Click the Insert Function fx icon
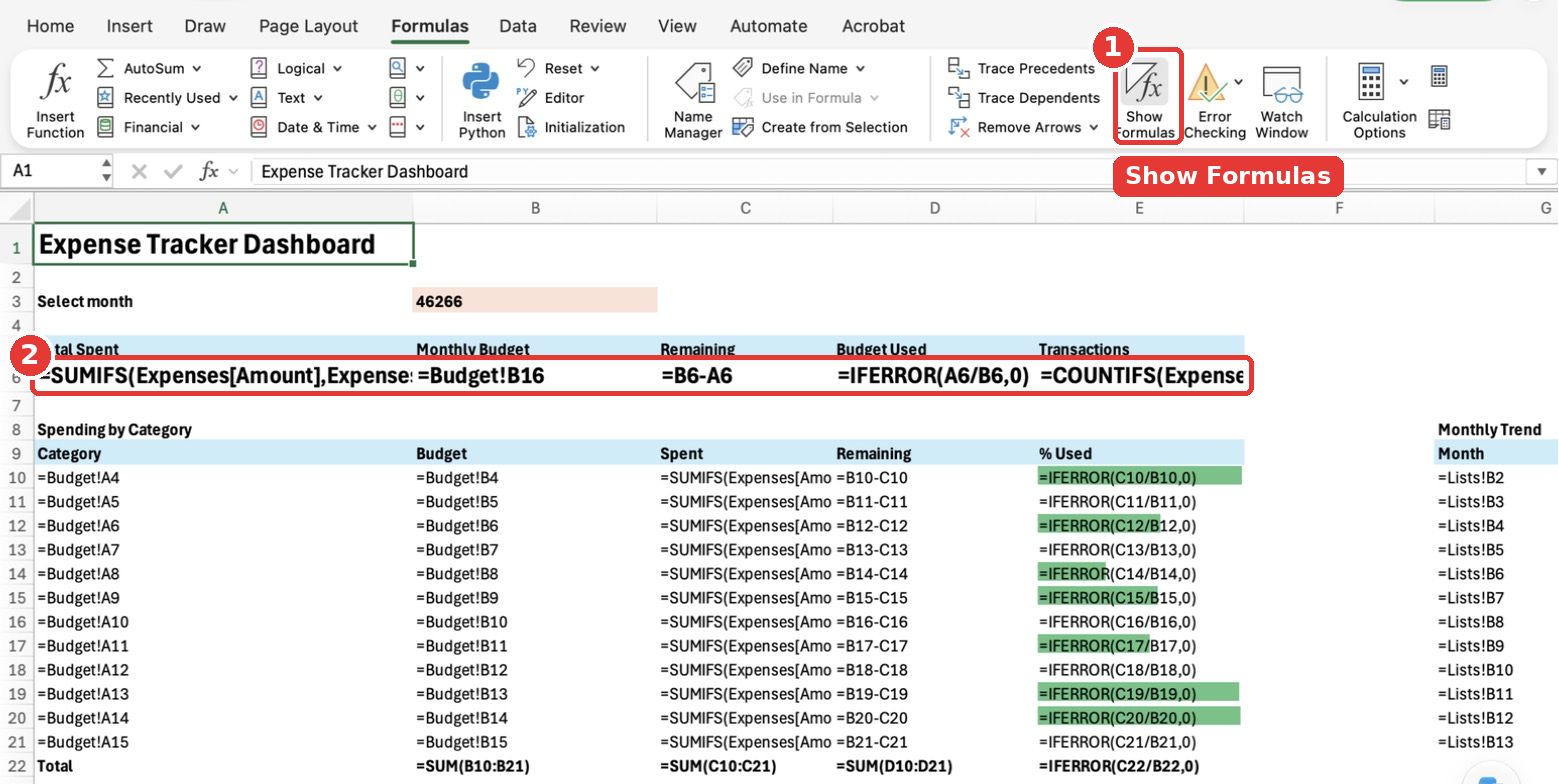 click(55, 82)
